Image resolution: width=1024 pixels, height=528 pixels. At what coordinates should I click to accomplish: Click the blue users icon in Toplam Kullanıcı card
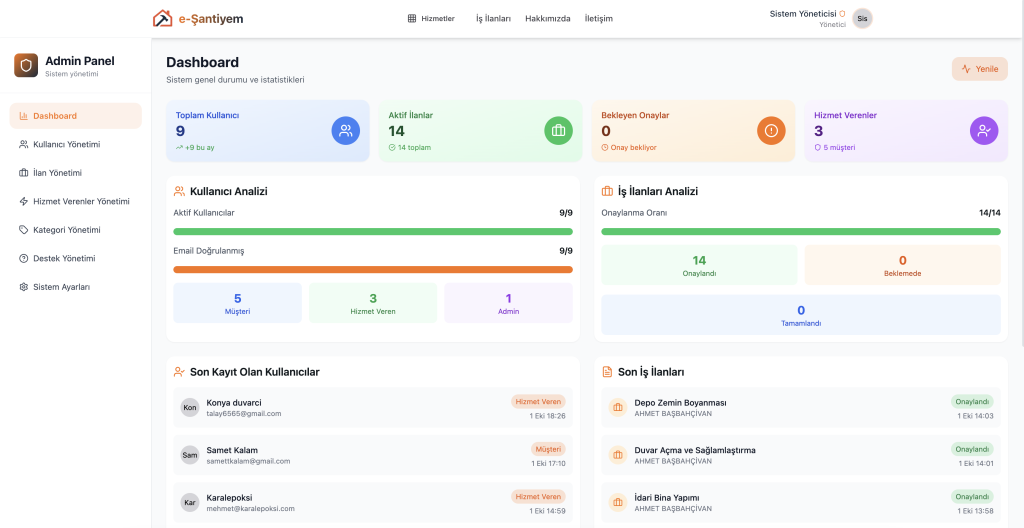(x=346, y=130)
